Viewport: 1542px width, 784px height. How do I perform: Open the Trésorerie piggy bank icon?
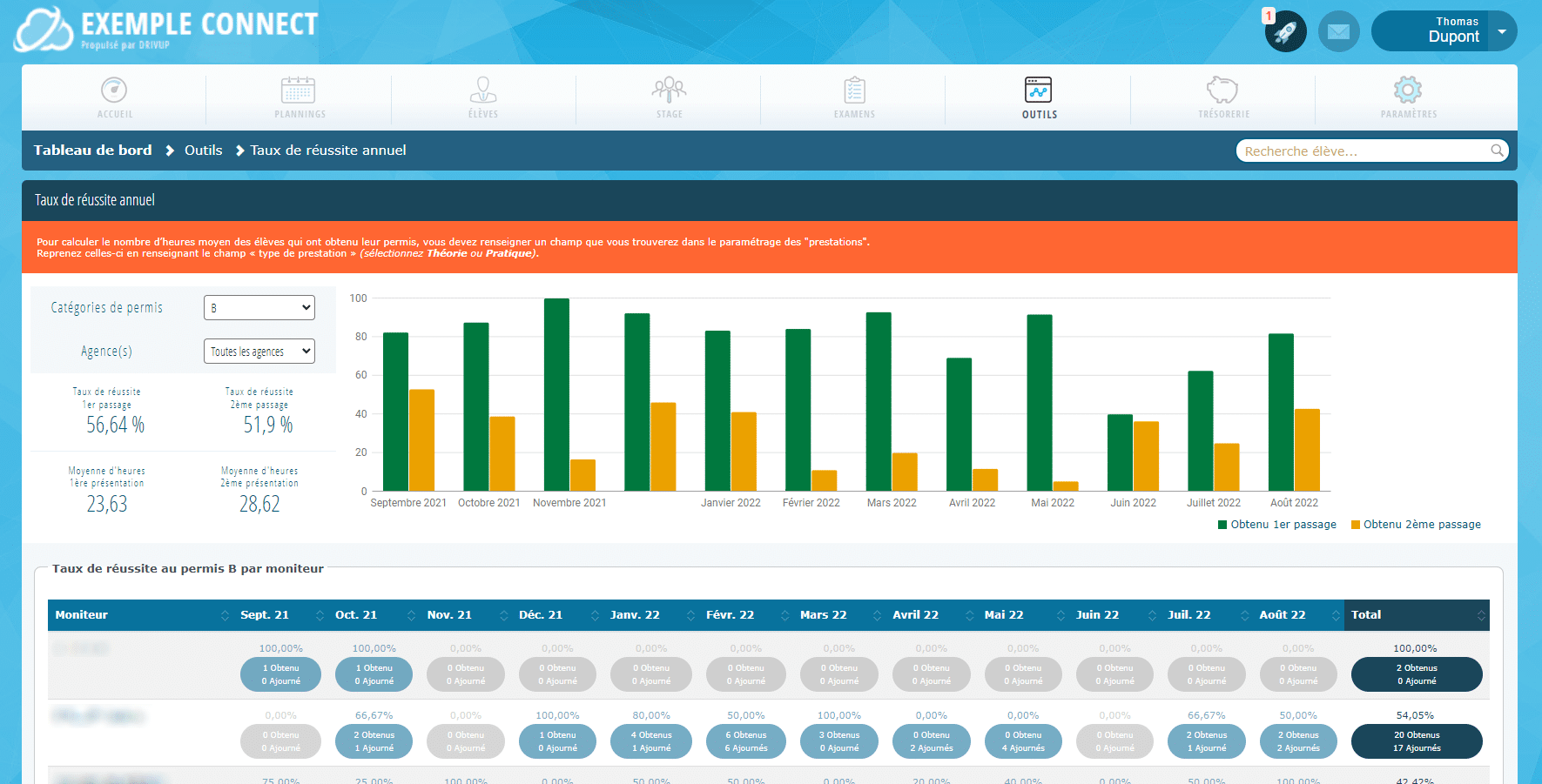point(1222,90)
